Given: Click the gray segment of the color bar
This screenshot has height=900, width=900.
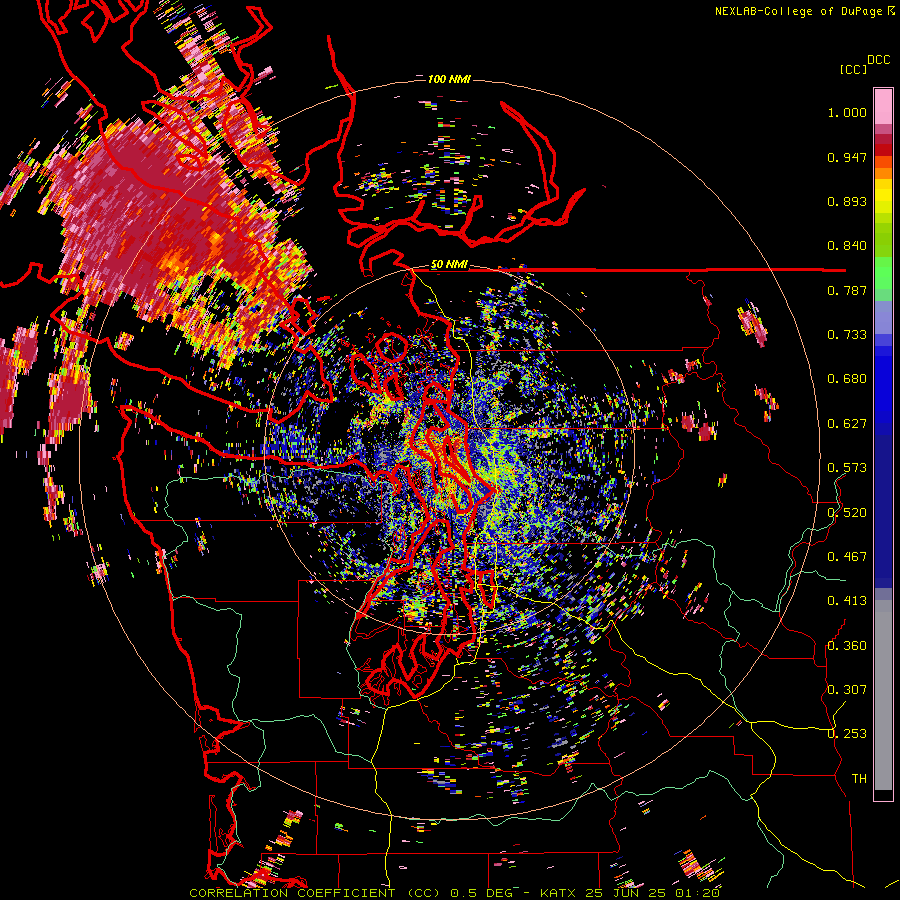Looking at the screenshot, I should click(x=883, y=695).
